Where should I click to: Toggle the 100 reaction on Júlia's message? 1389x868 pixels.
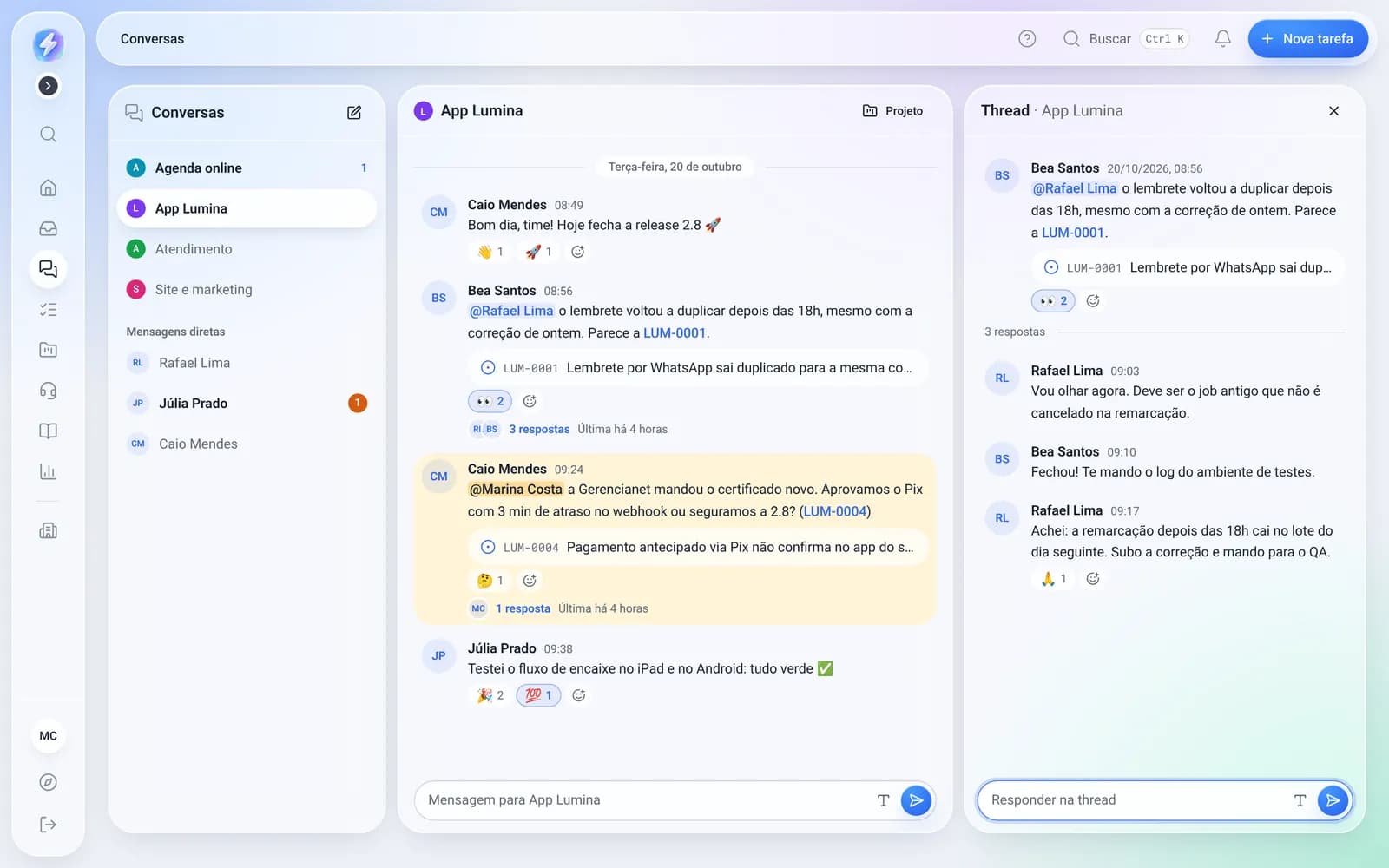pos(539,695)
